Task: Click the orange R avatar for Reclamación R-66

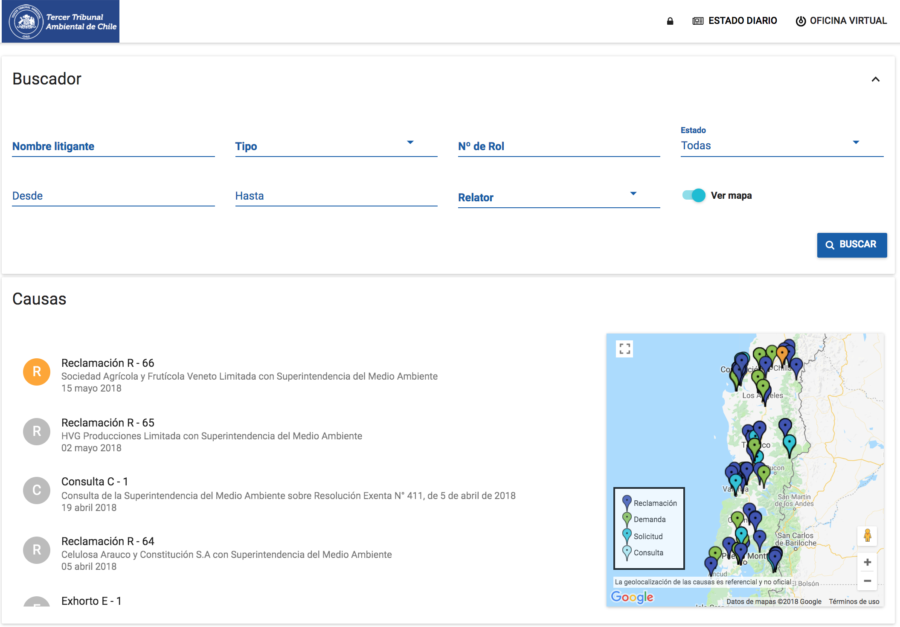Action: (x=37, y=372)
